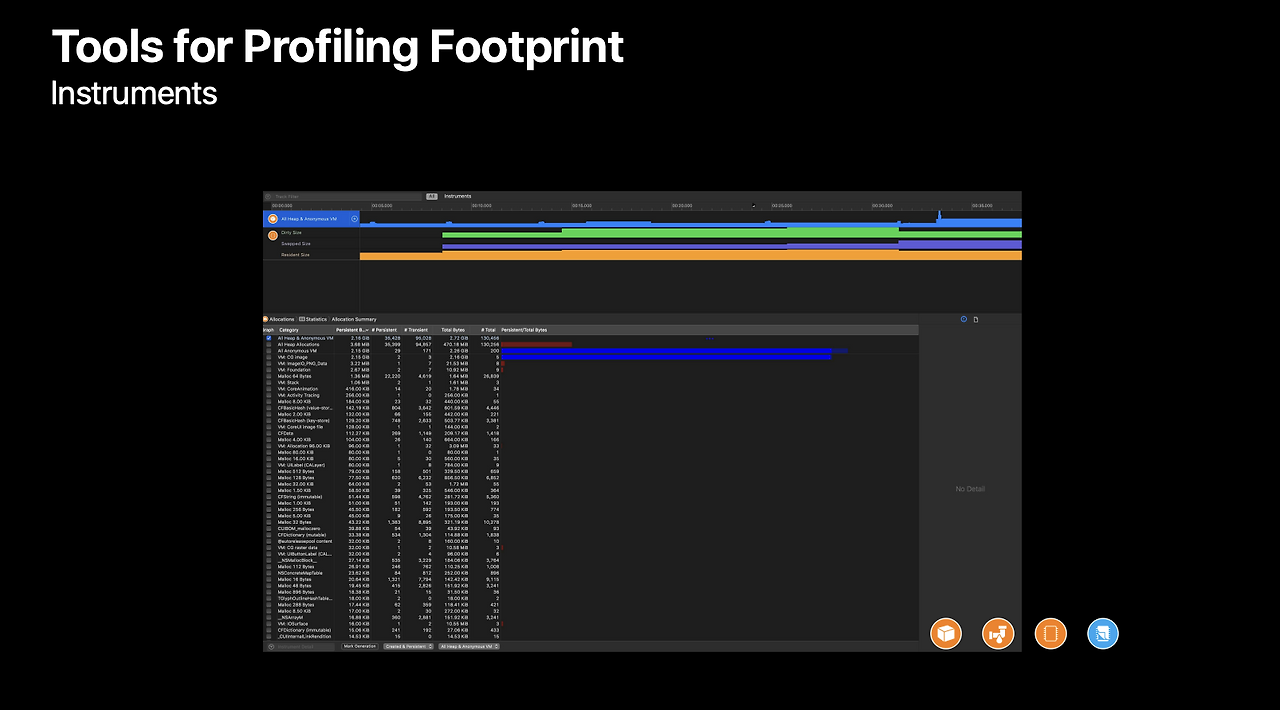Image resolution: width=1280 pixels, height=710 pixels.
Task: Select the VM: CoreUI image file row
Action: [590, 427]
